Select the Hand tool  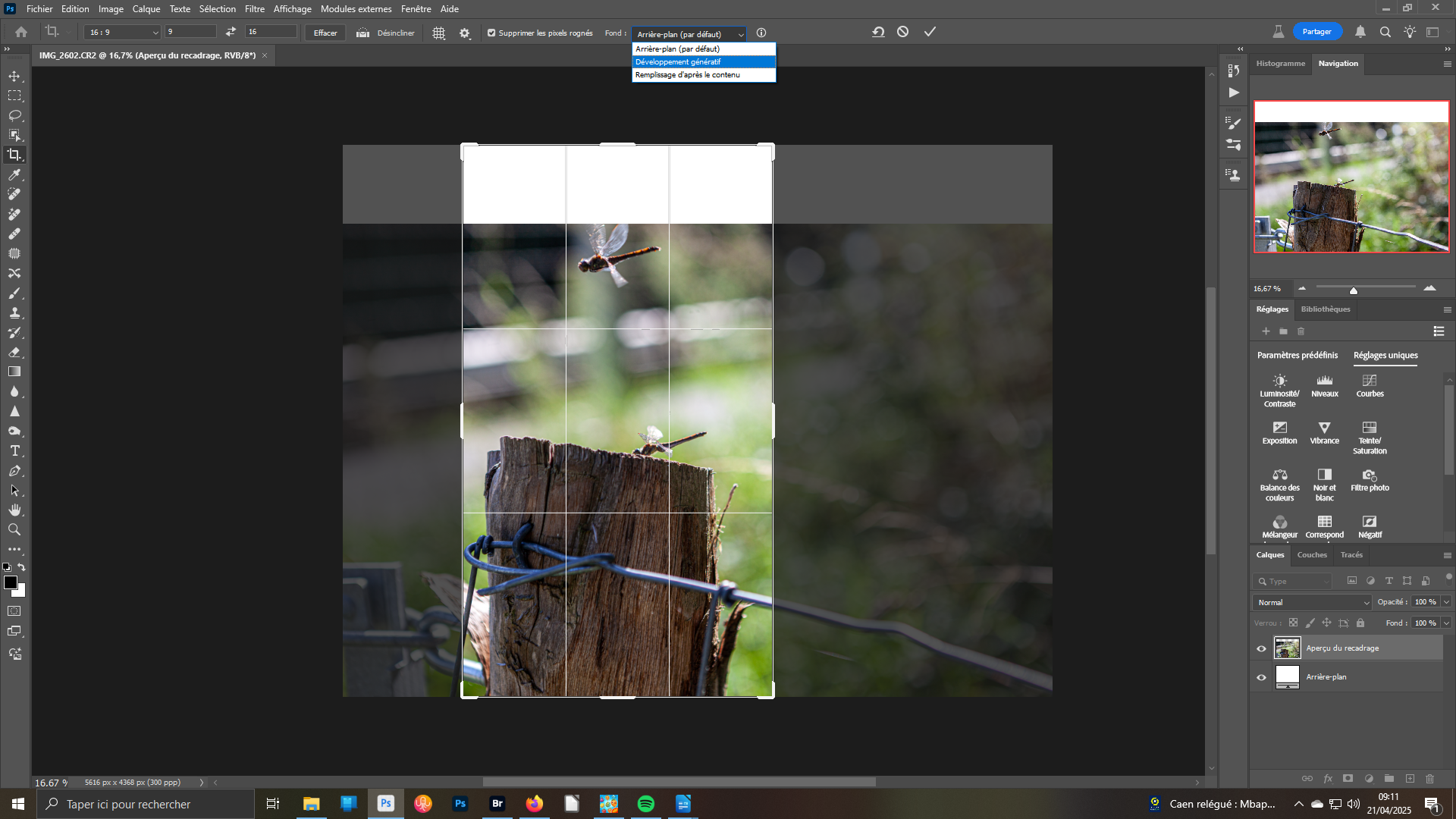point(14,510)
